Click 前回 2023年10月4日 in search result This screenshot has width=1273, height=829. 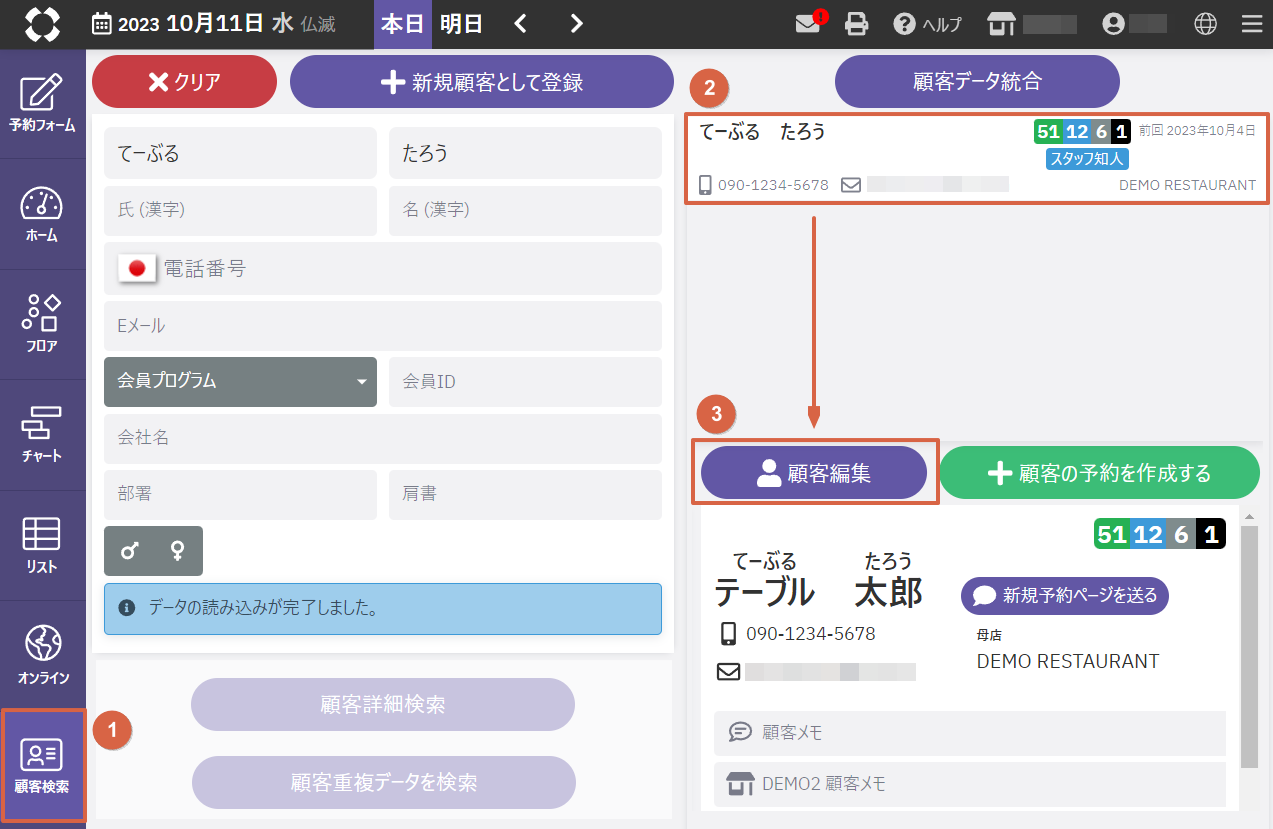pyautogui.click(x=1197, y=131)
